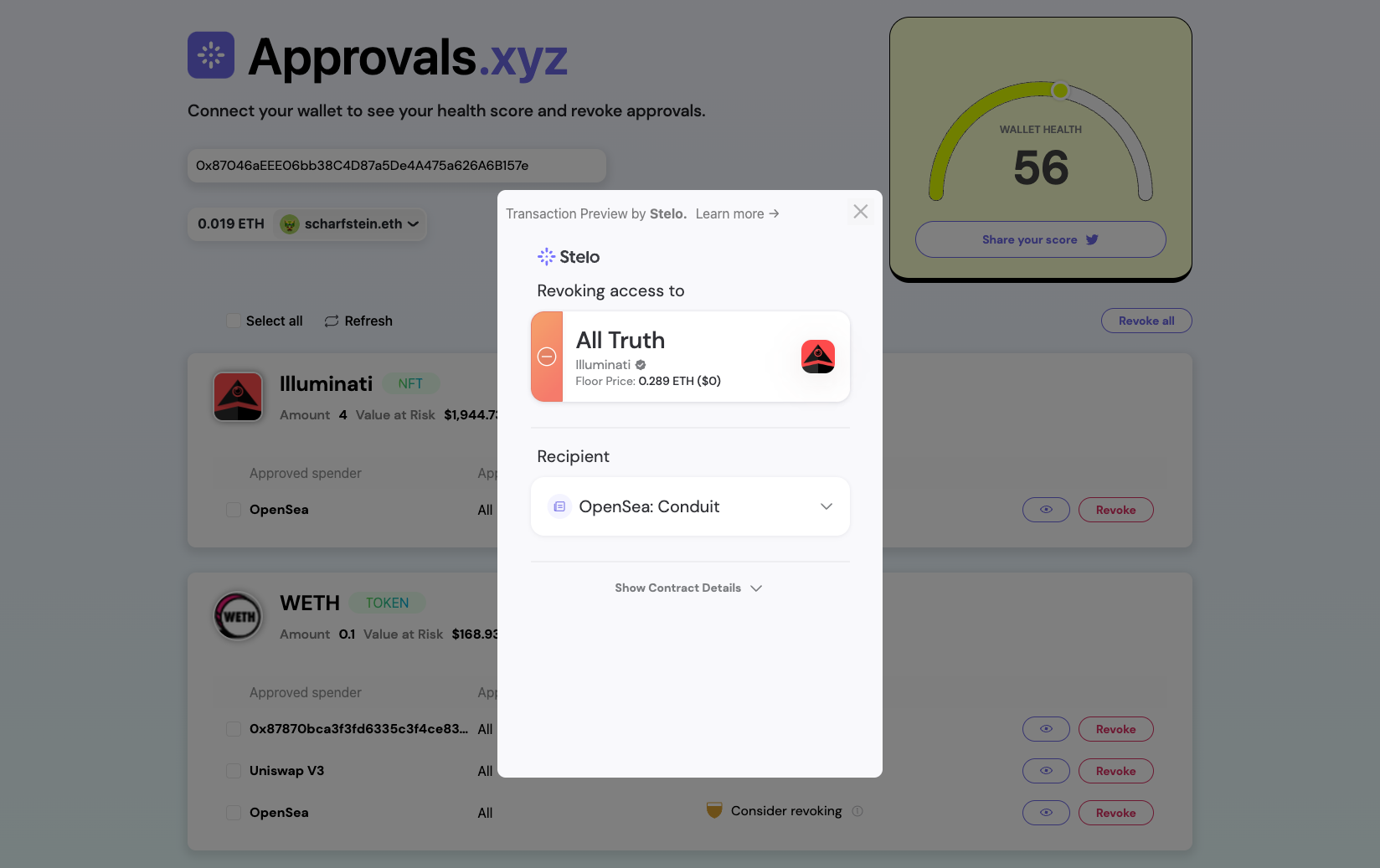Viewport: 1380px width, 868px height.
Task: Revoke the WETH OpenSea approval
Action: tap(1116, 813)
